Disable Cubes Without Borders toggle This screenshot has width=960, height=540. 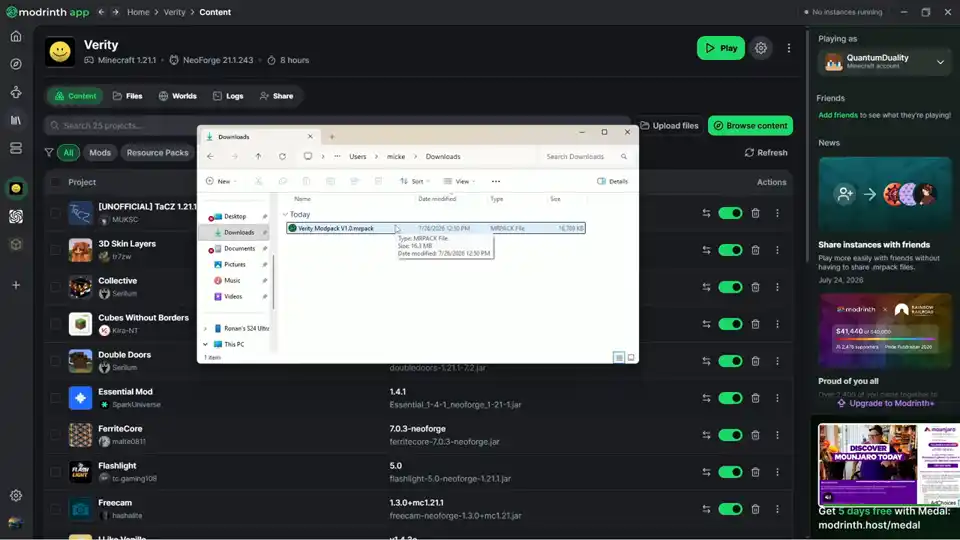tap(730, 324)
